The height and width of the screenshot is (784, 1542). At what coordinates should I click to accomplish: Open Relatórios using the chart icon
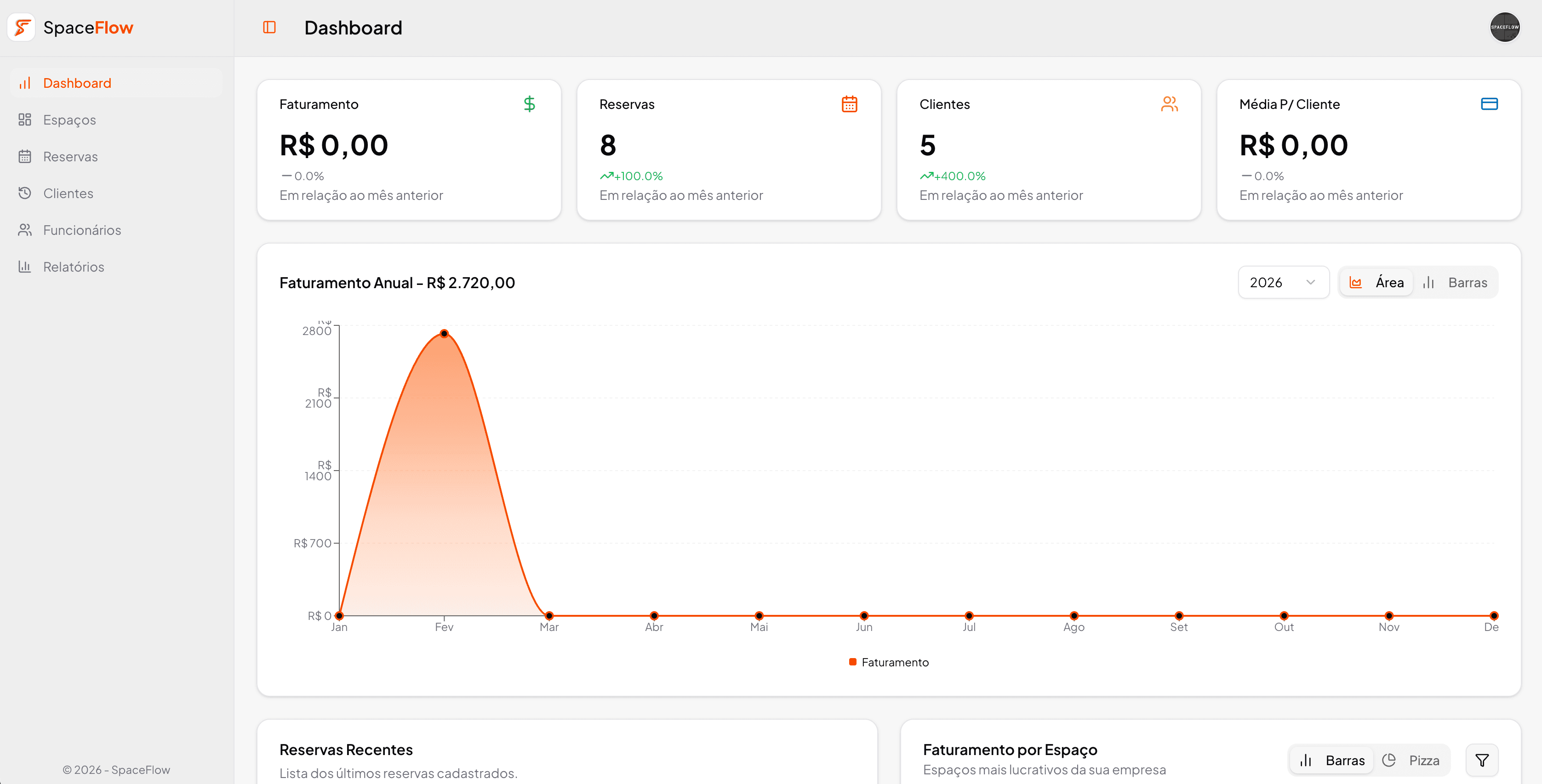pos(24,267)
